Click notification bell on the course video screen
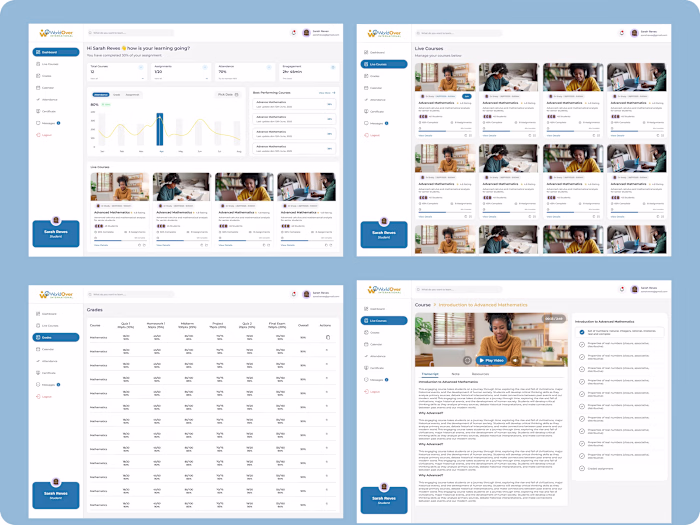Viewport: 700px width, 525px height. [621, 289]
